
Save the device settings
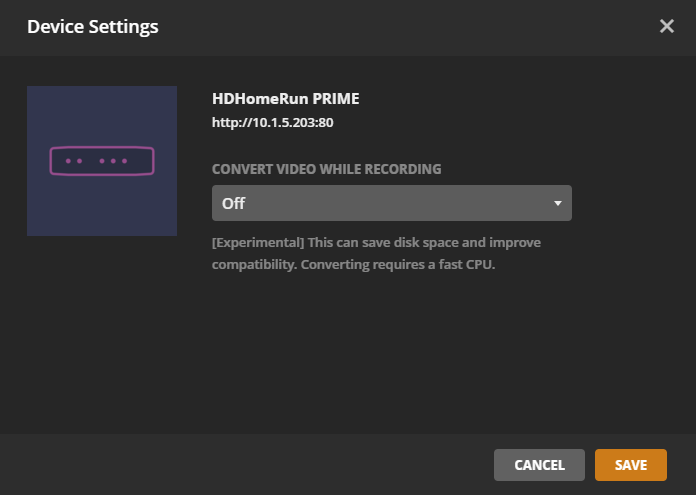pyautogui.click(x=631, y=465)
